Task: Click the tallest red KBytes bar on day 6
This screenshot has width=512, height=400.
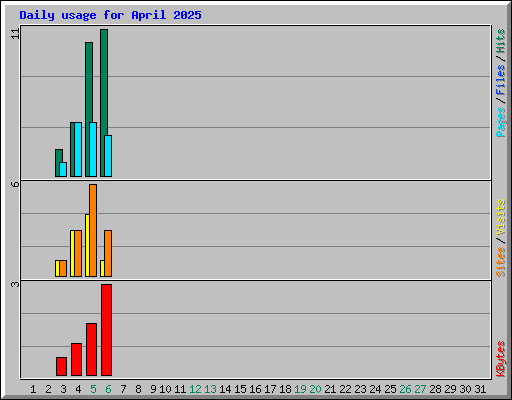Action: [107, 330]
